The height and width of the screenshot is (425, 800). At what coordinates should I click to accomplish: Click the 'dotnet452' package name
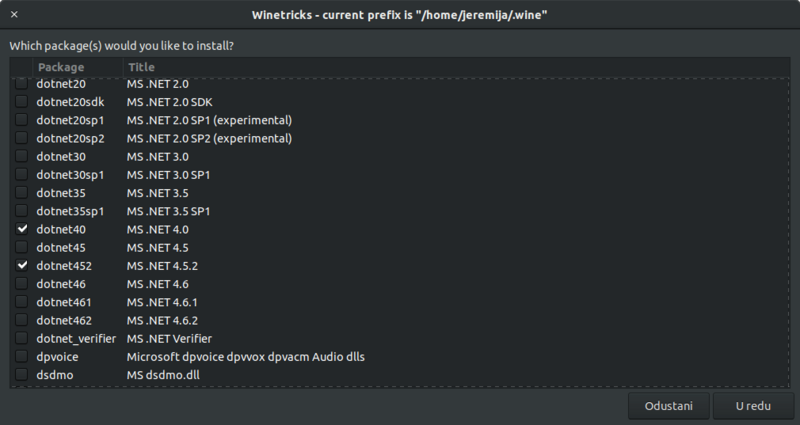64,266
